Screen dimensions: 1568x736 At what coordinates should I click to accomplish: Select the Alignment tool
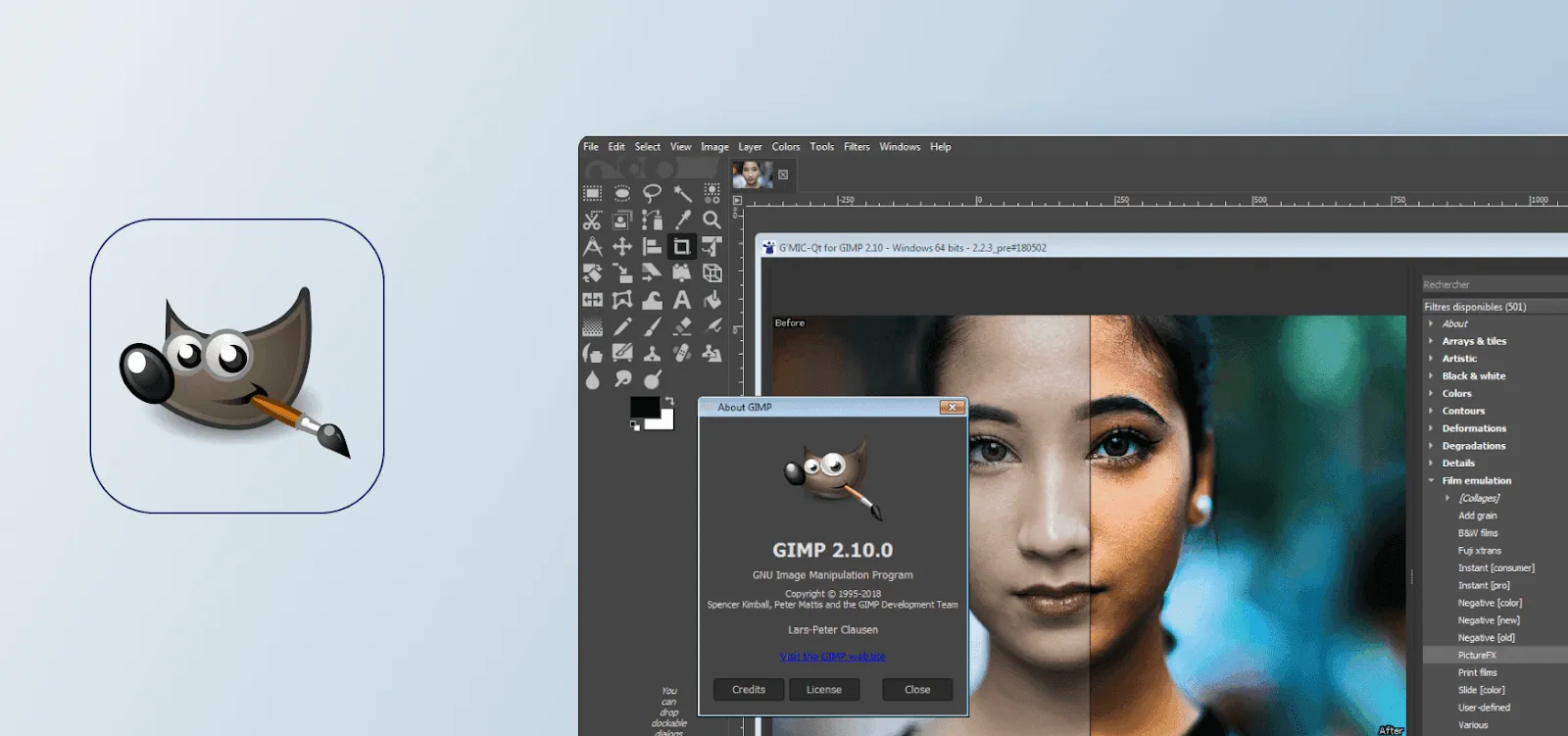[x=652, y=246]
